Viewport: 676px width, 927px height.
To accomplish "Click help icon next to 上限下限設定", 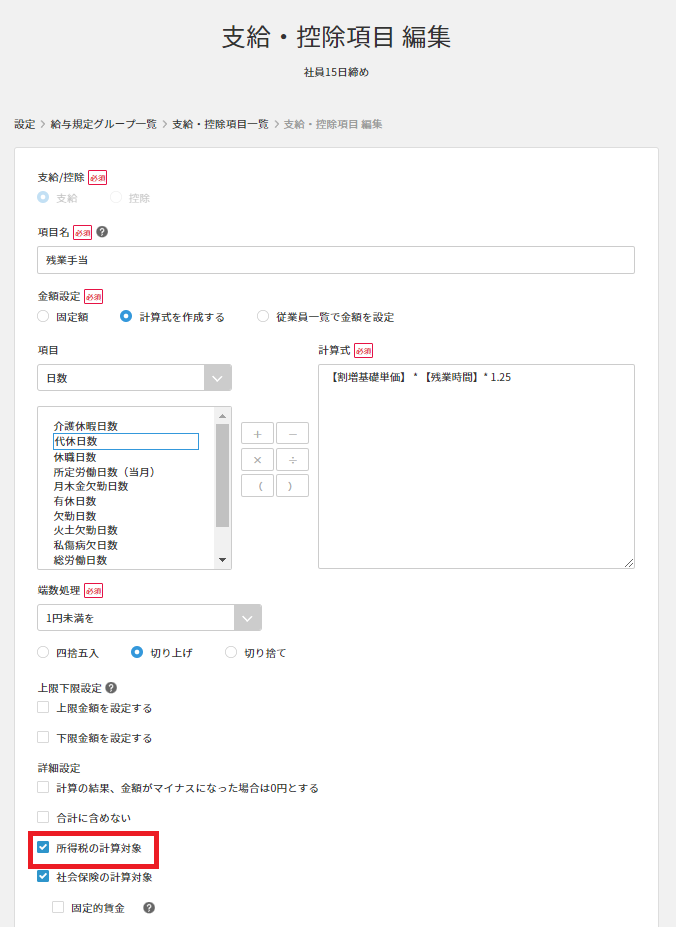I will (x=111, y=688).
